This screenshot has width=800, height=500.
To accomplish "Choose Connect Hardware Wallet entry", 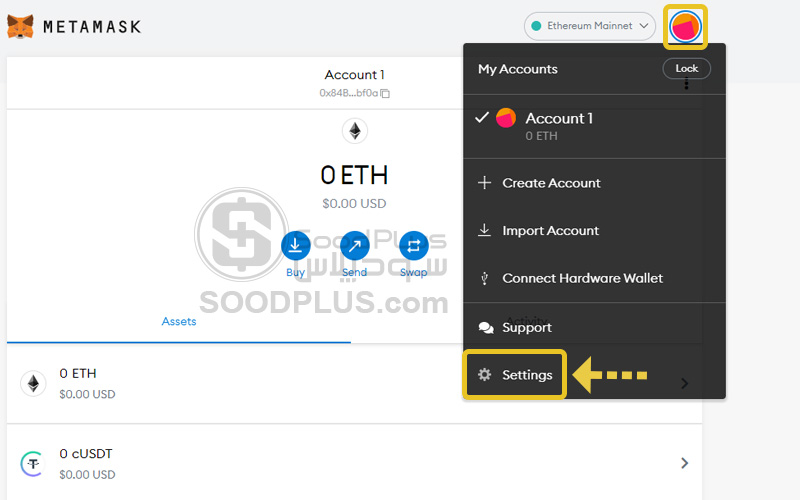I will click(594, 278).
